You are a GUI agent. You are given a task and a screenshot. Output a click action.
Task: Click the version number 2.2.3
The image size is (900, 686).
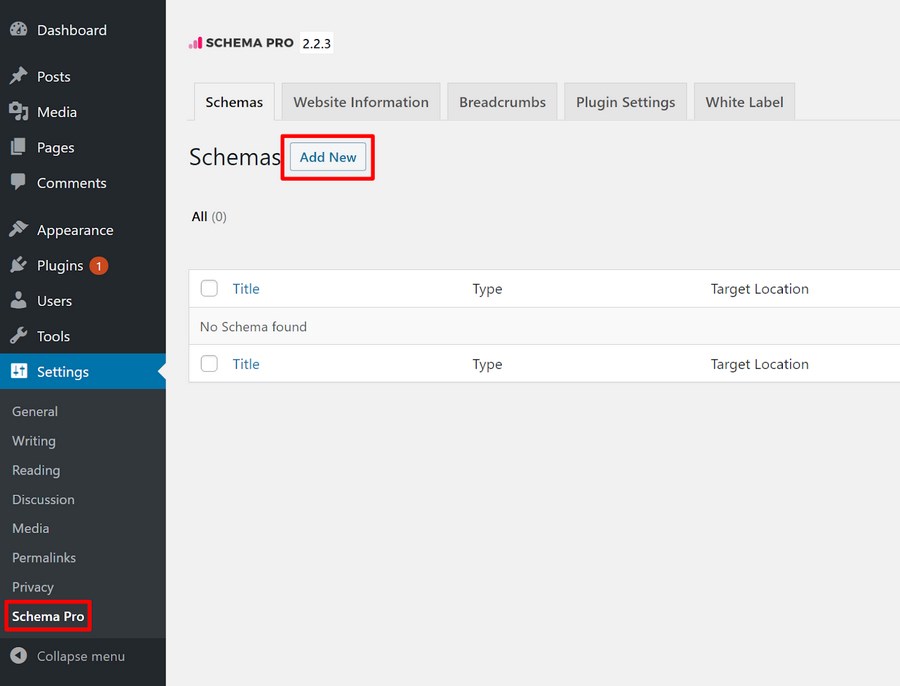coord(317,44)
